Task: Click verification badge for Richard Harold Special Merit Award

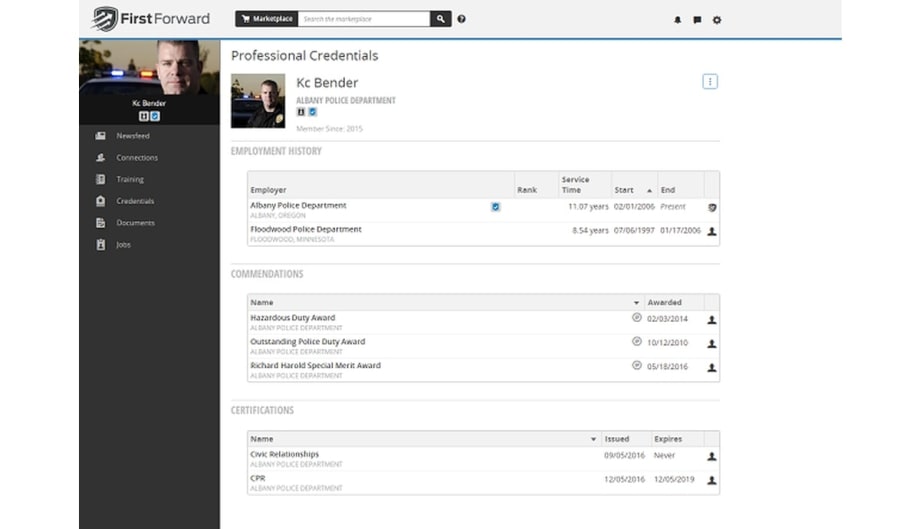Action: 637,365
